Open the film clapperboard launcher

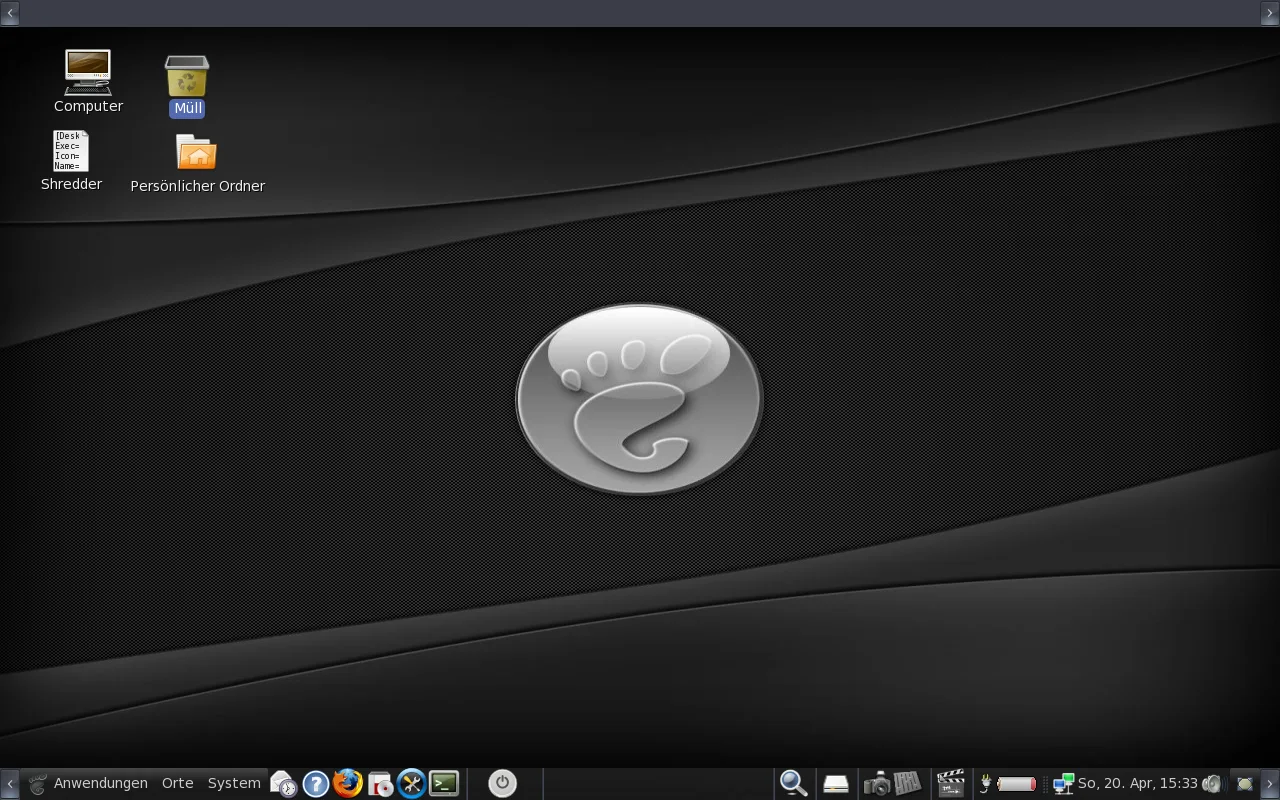click(950, 783)
